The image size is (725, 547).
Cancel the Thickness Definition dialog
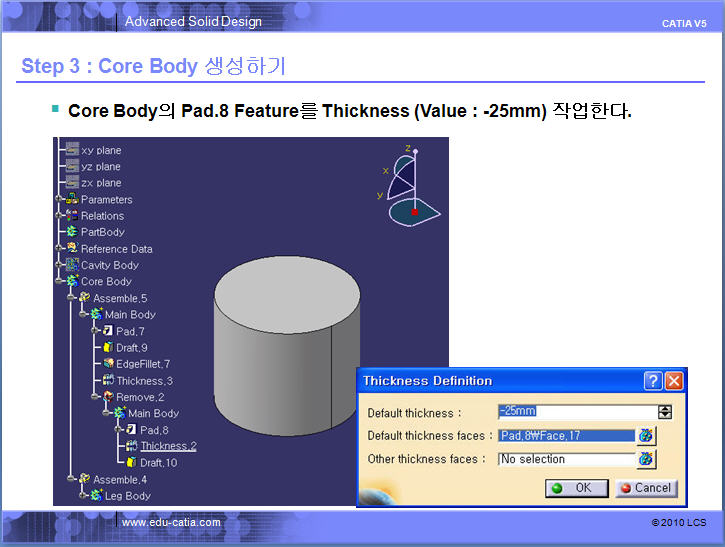point(645,488)
